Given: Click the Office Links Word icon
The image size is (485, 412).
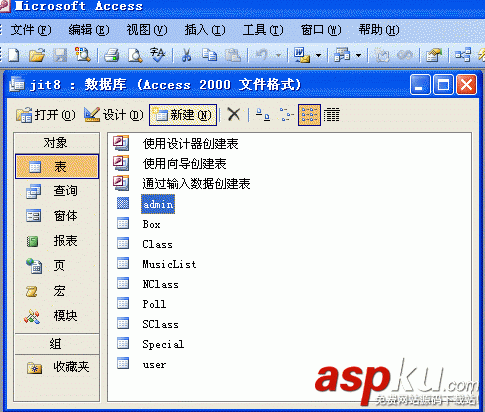Looking at the screenshot, I should click(x=302, y=55).
